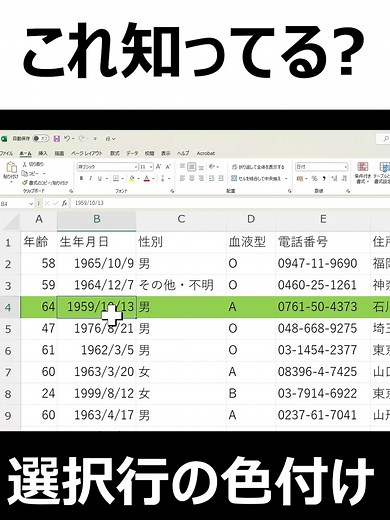Switch to the Acrobat tab
Screen dimensions: 390x520
pyautogui.click(x=206, y=153)
